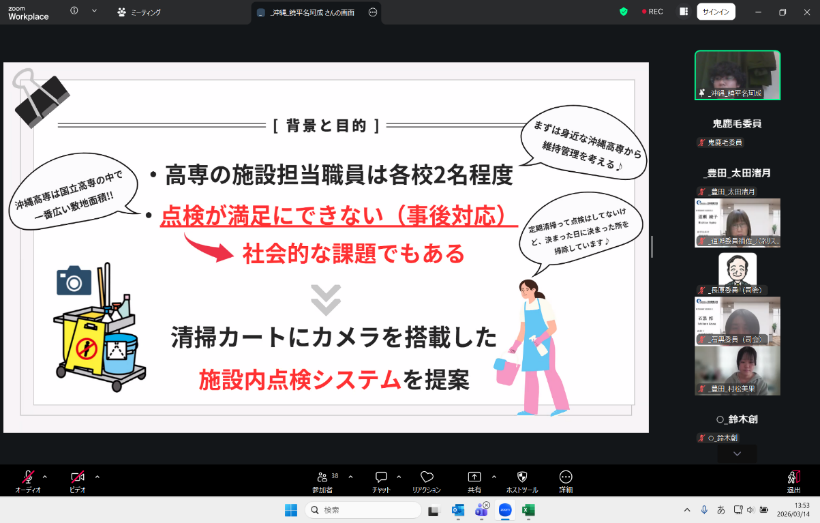Click the REC recording indicator

pyautogui.click(x=651, y=11)
